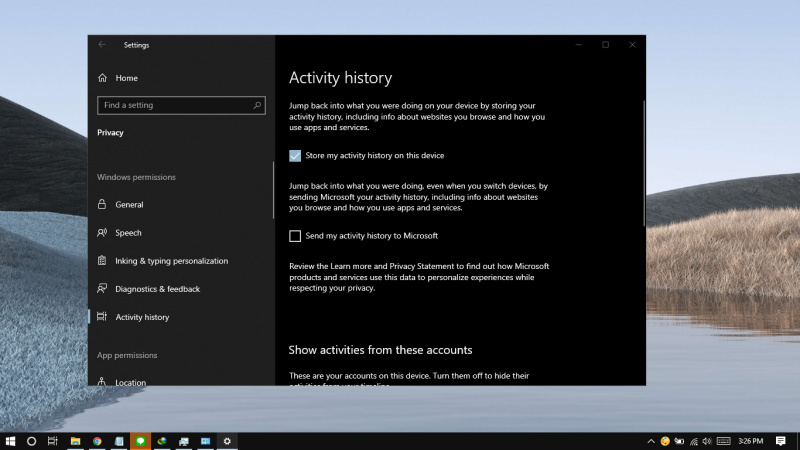The image size is (800, 450).
Task: Click the back arrow in Settings
Action: (x=102, y=45)
